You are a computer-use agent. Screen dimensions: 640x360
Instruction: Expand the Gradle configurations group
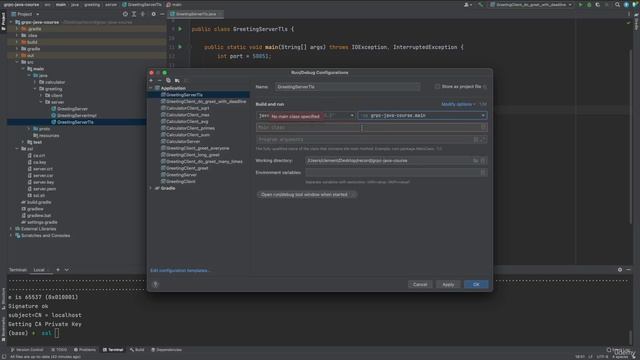[151, 188]
